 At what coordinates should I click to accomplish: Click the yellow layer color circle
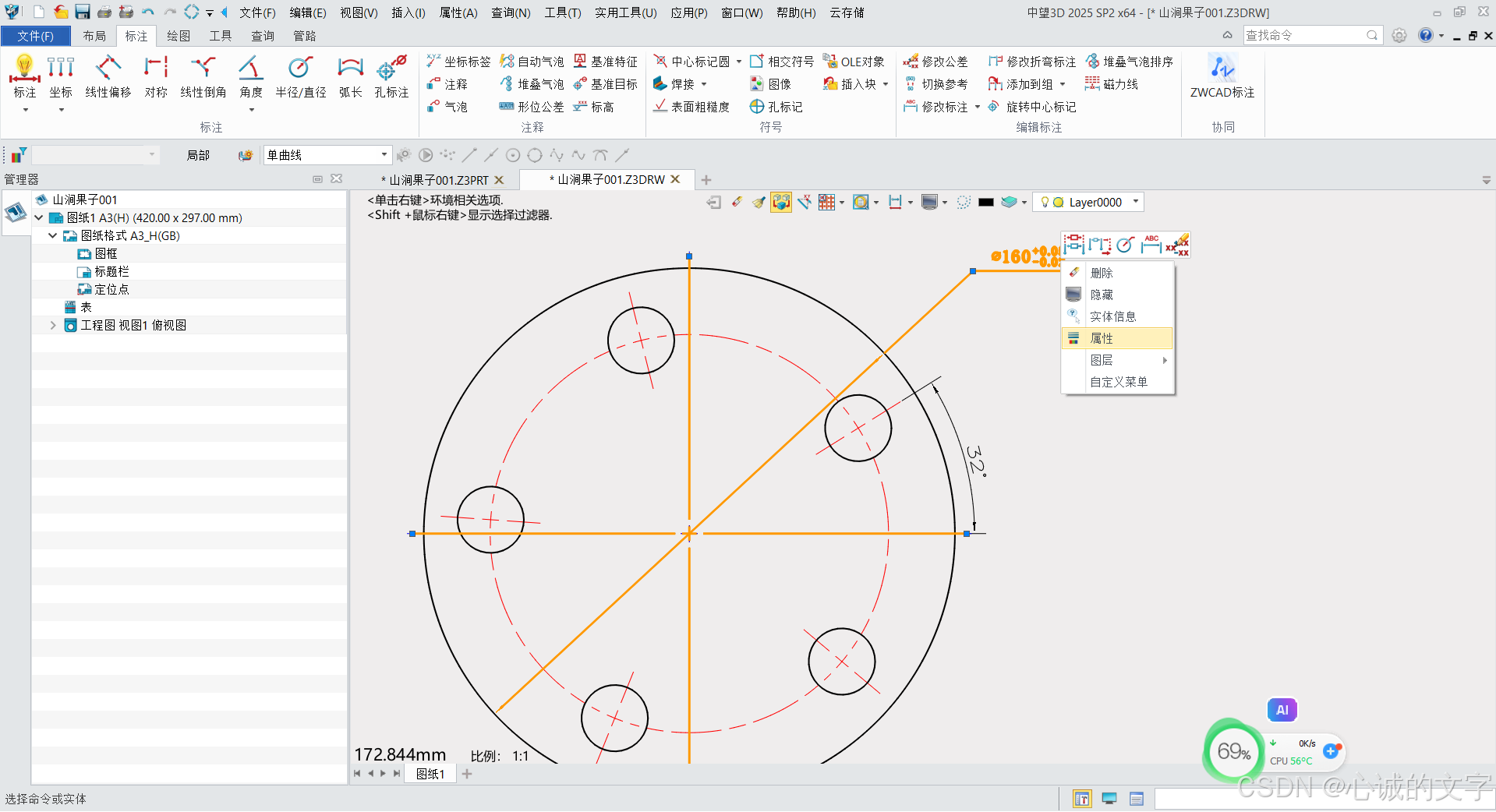coord(1059,203)
